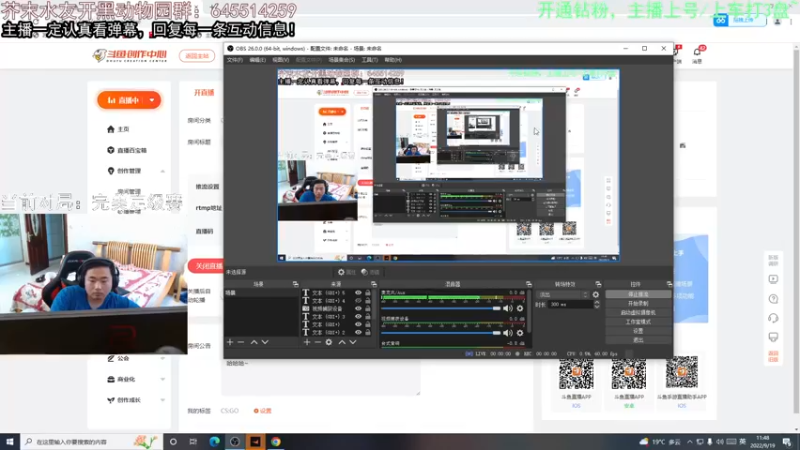
Task: Toggle visibility of the video capture device source
Action: click(x=358, y=308)
